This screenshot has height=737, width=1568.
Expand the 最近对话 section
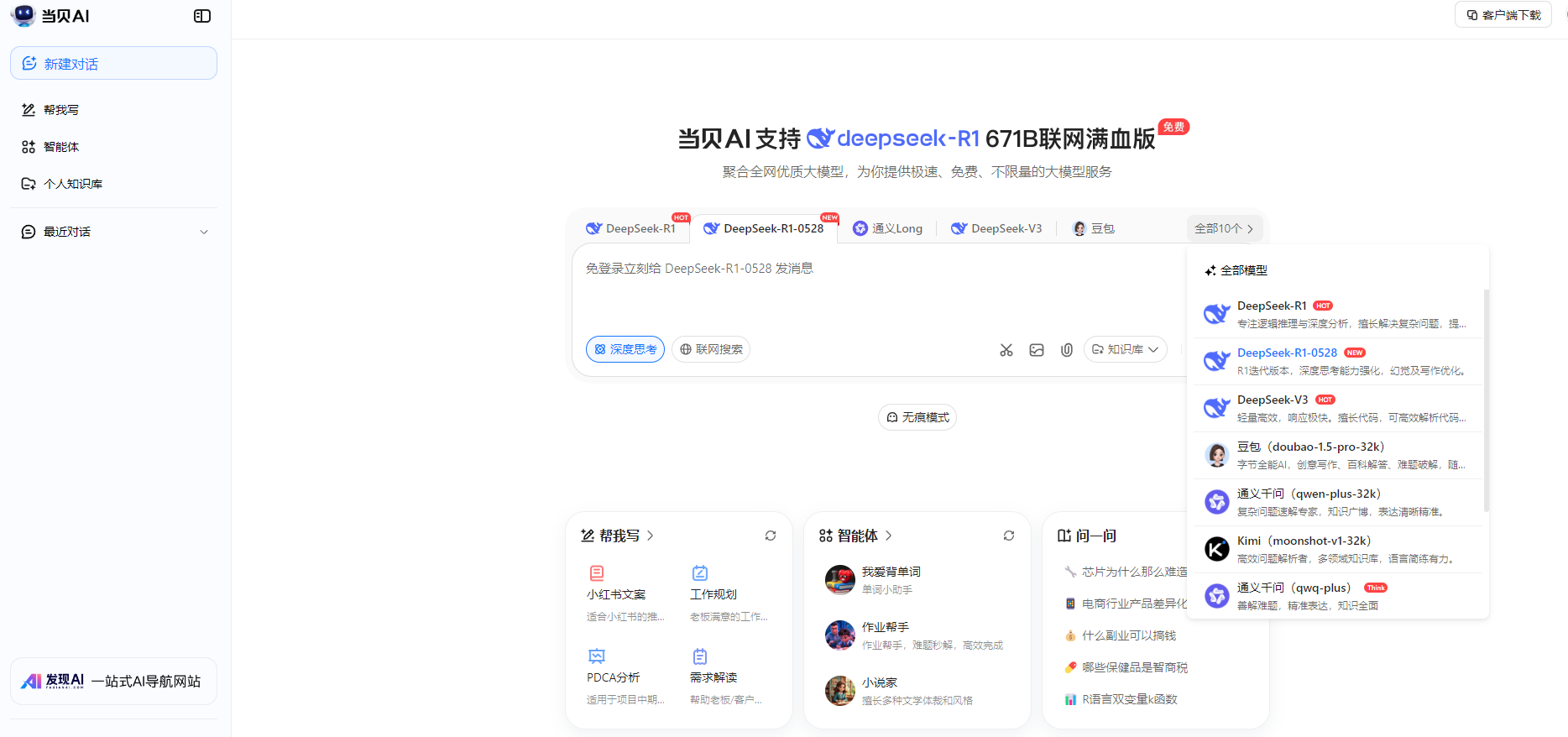[114, 232]
